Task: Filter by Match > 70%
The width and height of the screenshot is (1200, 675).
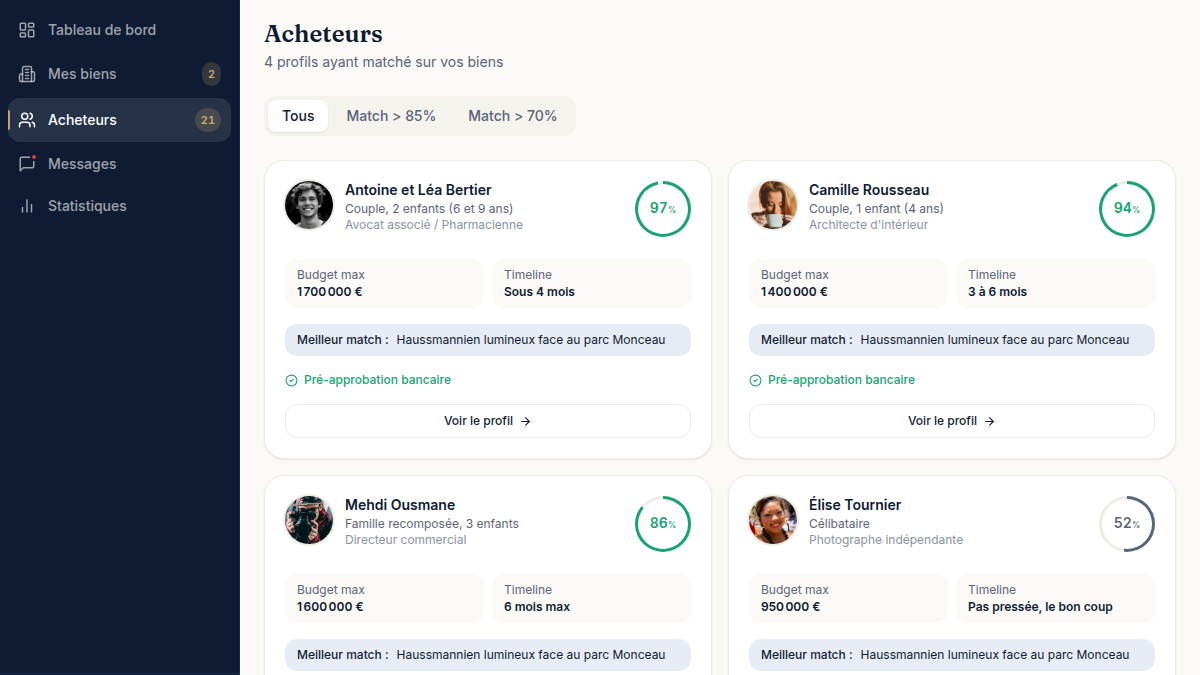Action: click(x=512, y=116)
